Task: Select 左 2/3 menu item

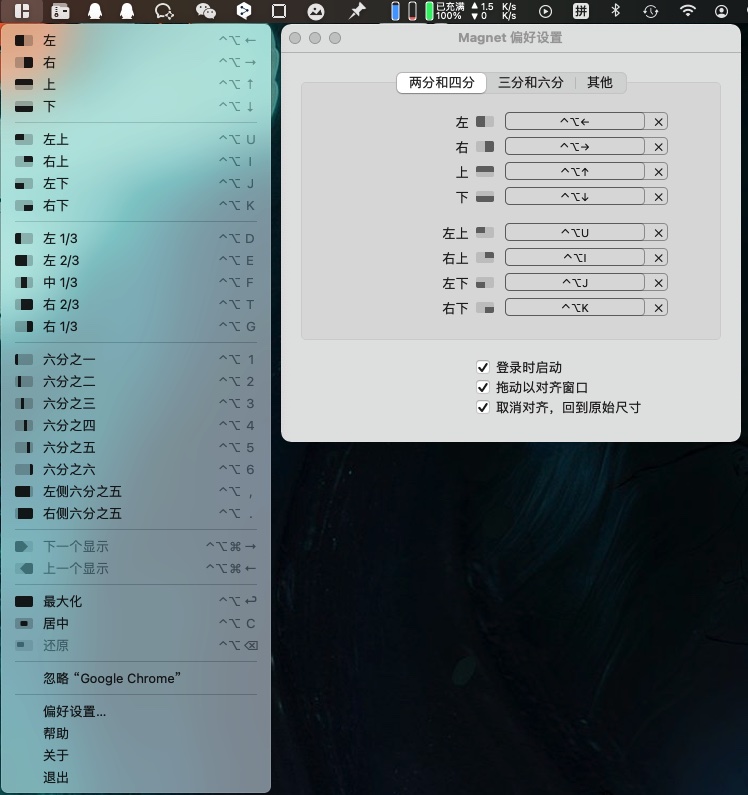Action: click(x=135, y=260)
